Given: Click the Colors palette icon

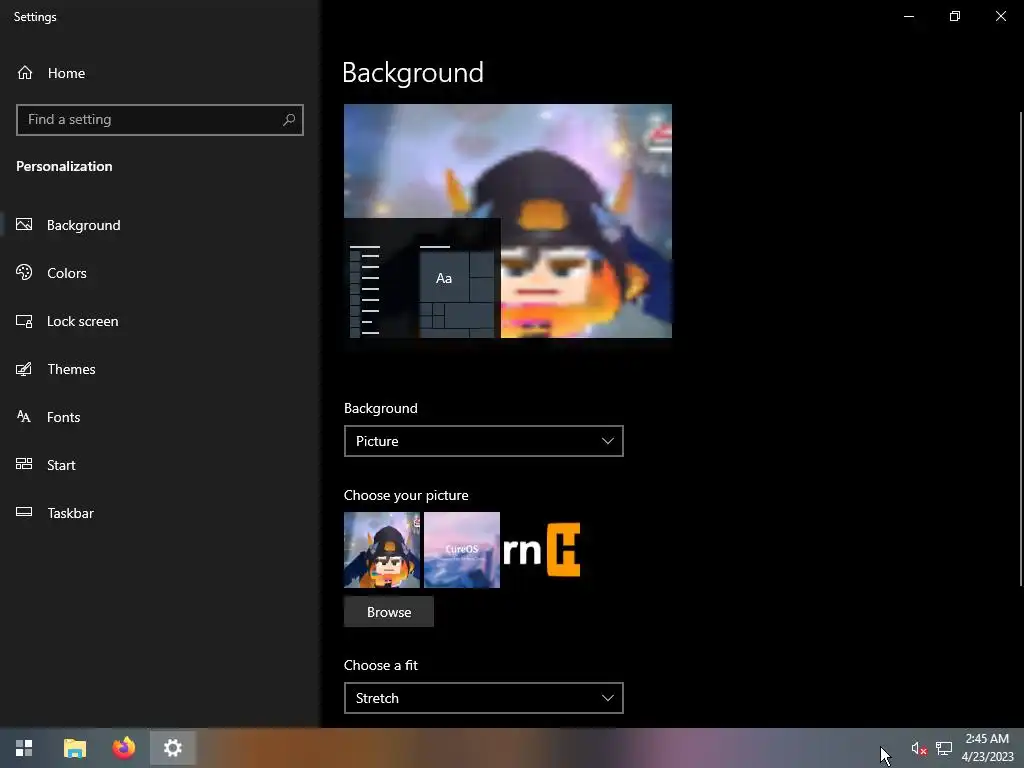Looking at the screenshot, I should [24, 272].
